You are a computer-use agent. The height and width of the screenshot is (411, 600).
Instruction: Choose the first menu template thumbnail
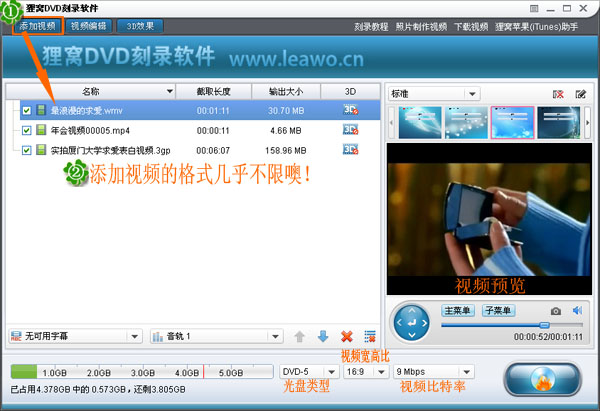tap(420, 122)
